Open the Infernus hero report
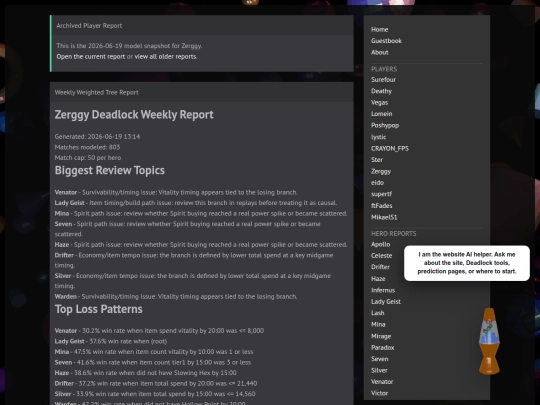Image resolution: width=540 pixels, height=405 pixels. click(383, 290)
